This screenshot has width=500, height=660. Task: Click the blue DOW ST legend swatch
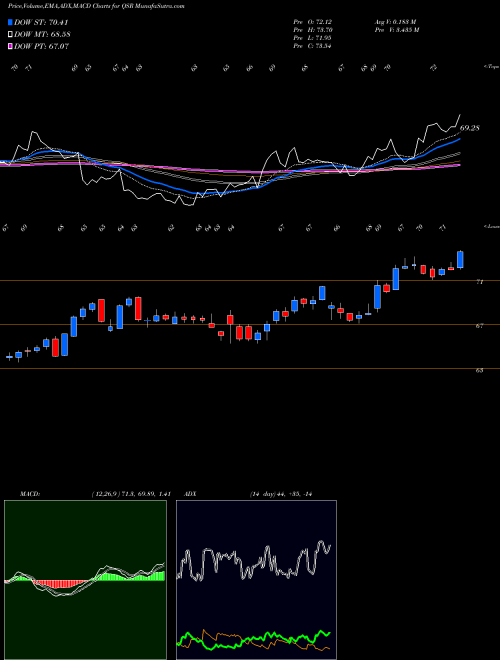11,23
